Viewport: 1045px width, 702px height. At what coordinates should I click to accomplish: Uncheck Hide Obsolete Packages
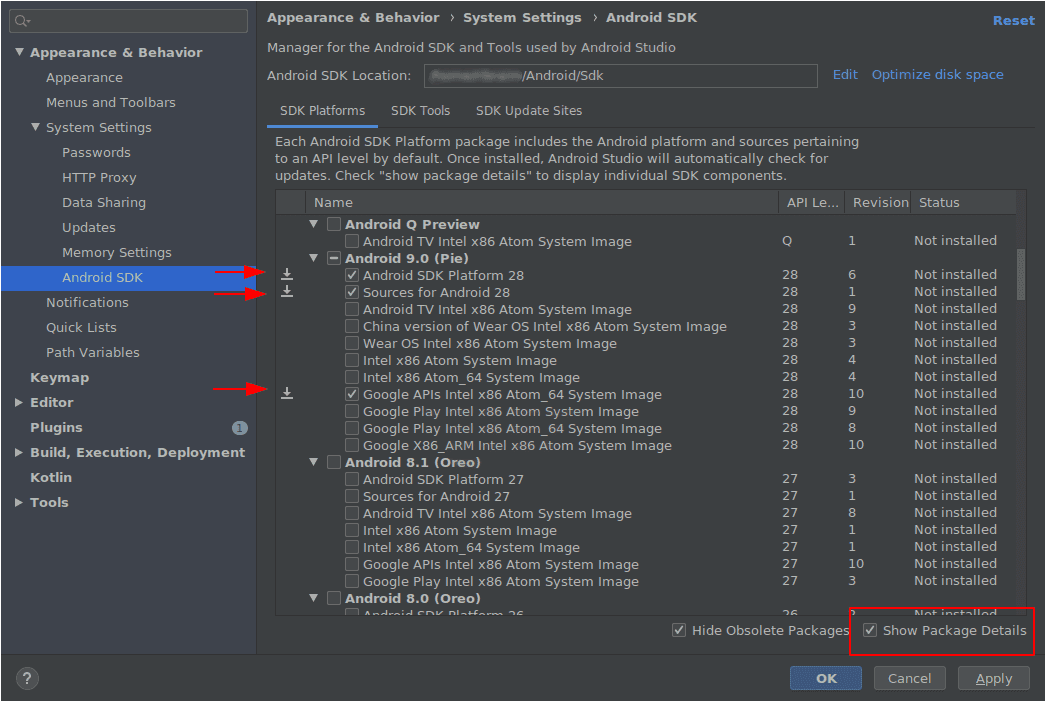click(x=680, y=630)
